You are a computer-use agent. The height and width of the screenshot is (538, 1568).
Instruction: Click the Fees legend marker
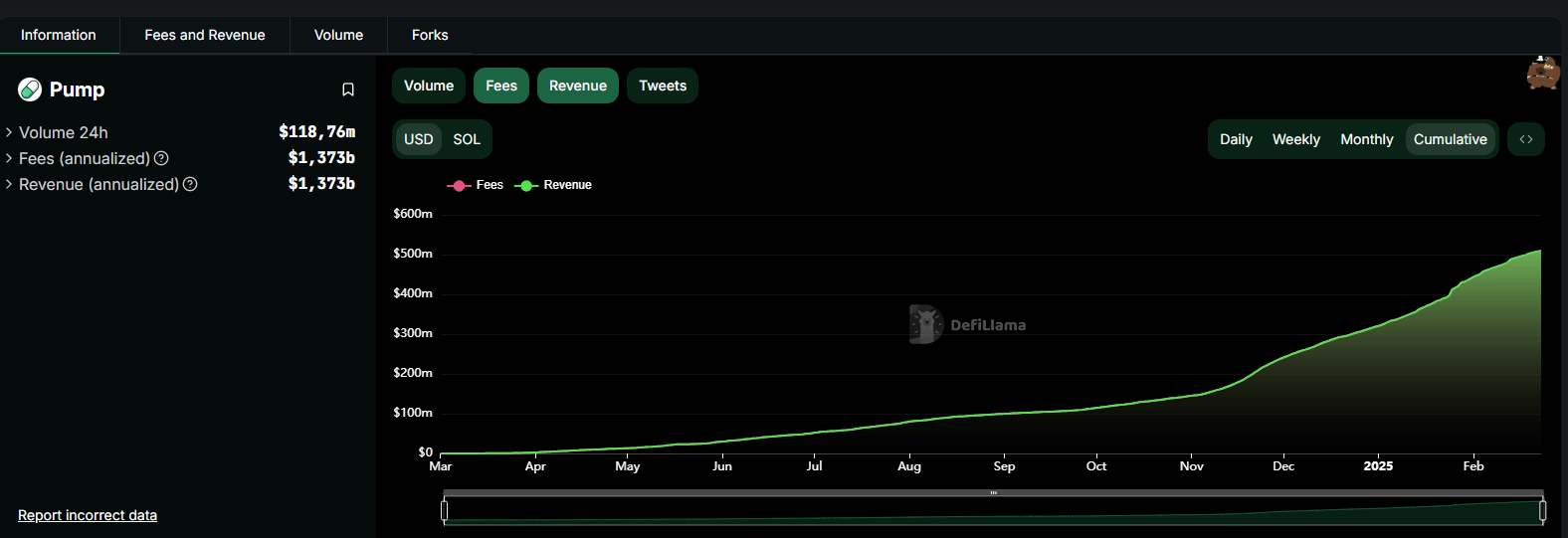pos(459,185)
